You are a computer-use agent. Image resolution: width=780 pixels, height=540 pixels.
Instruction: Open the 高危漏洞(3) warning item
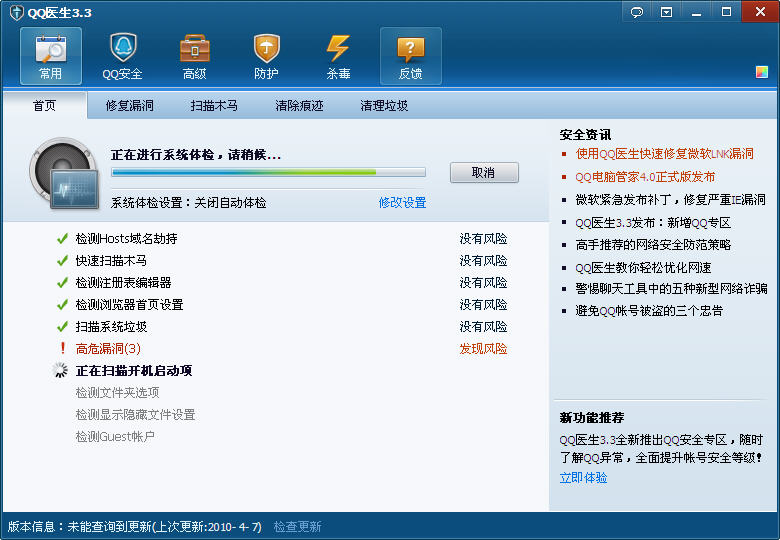click(x=108, y=349)
